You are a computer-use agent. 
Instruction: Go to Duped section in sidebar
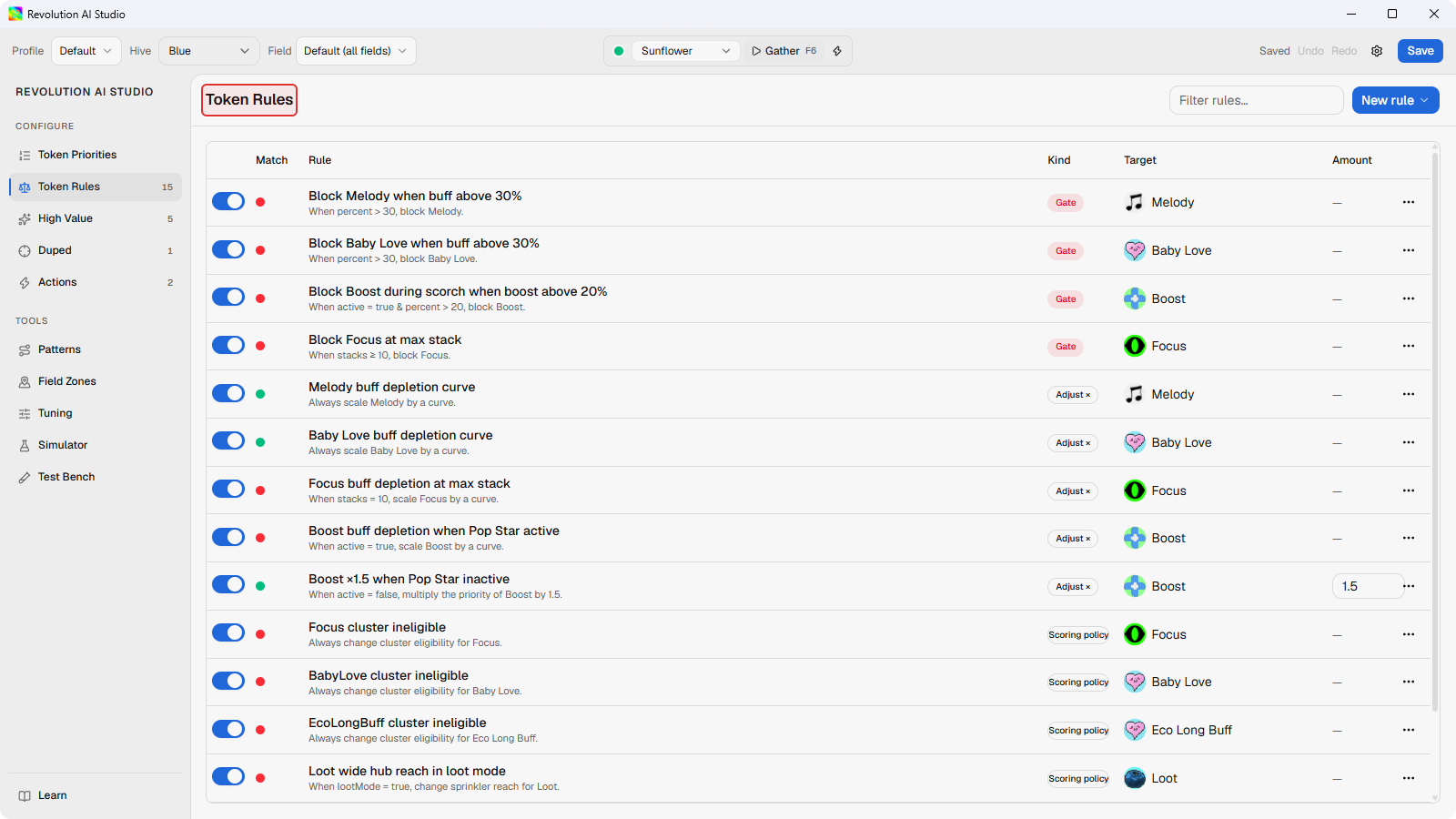coord(96,250)
